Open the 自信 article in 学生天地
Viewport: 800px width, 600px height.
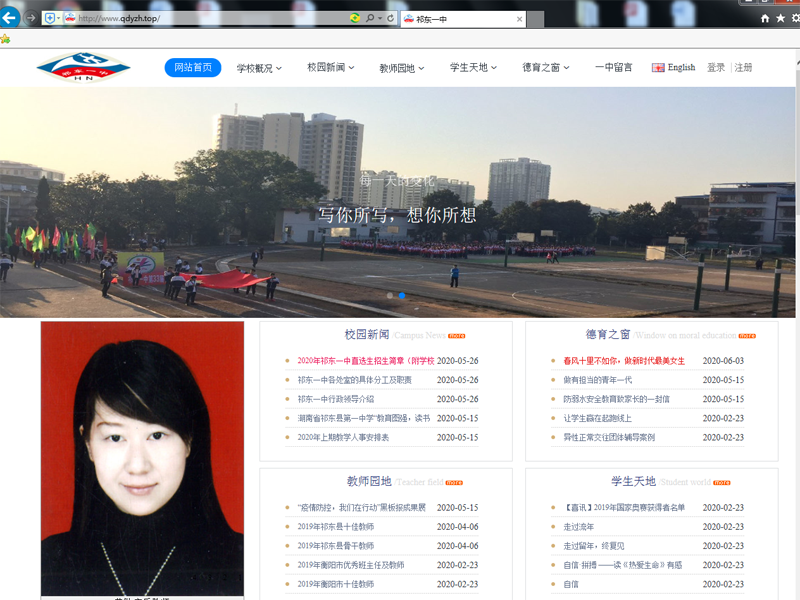click(571, 584)
